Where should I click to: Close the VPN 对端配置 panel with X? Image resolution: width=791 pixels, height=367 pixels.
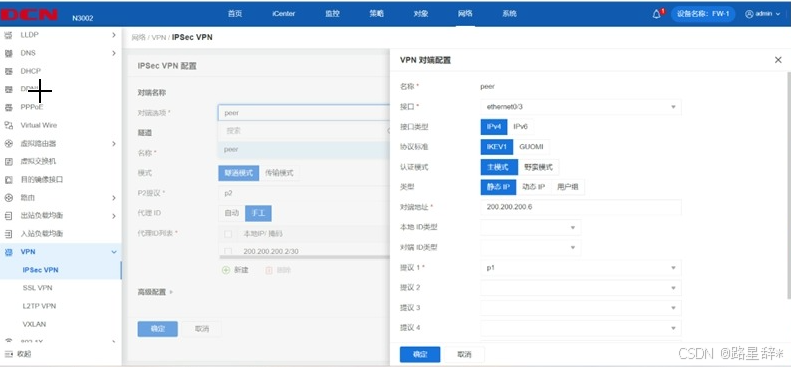click(778, 60)
